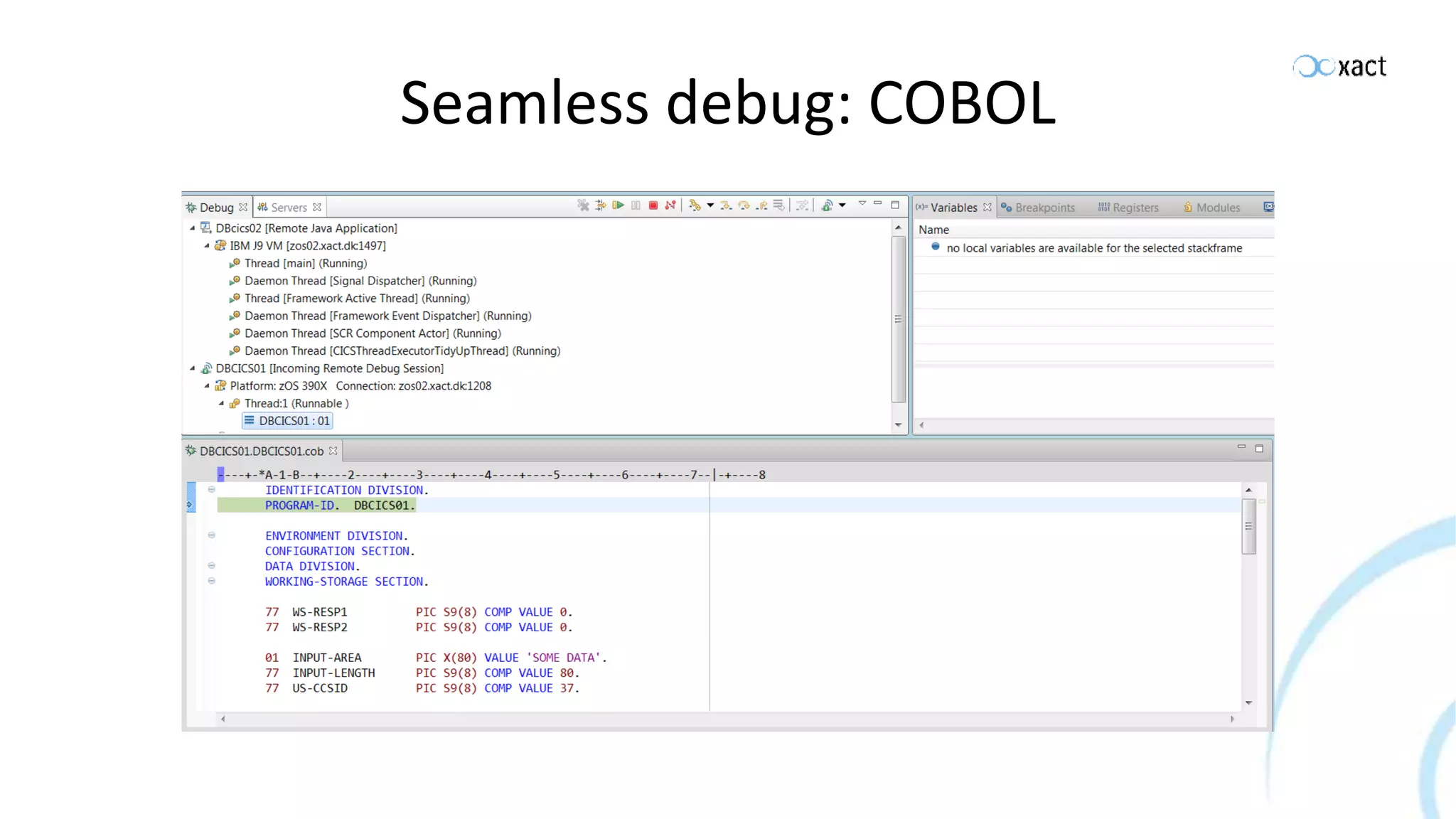Open the Debug view menu triangle
The image size is (1456, 819).
pyautogui.click(x=862, y=203)
